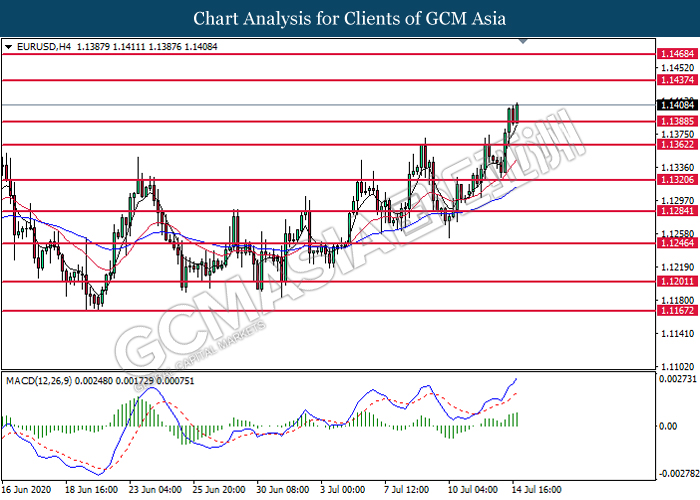Click the MACD 0.00 zero level label
Screen dimensions: 700x500
tap(668, 426)
